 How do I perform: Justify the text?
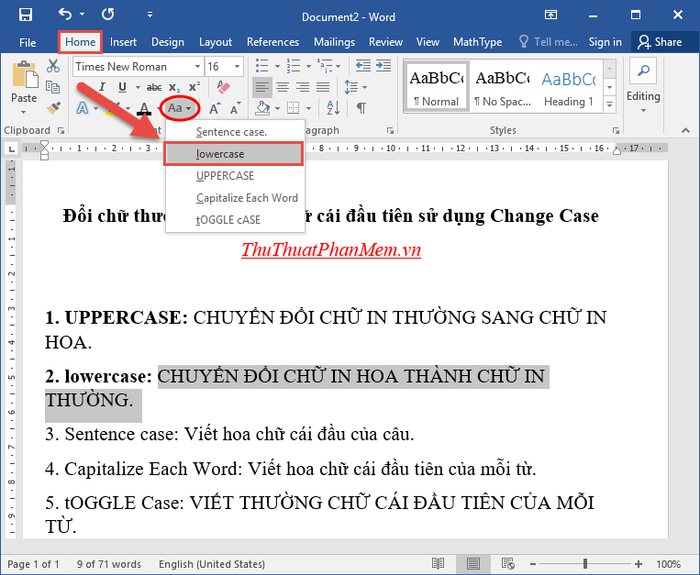[323, 87]
